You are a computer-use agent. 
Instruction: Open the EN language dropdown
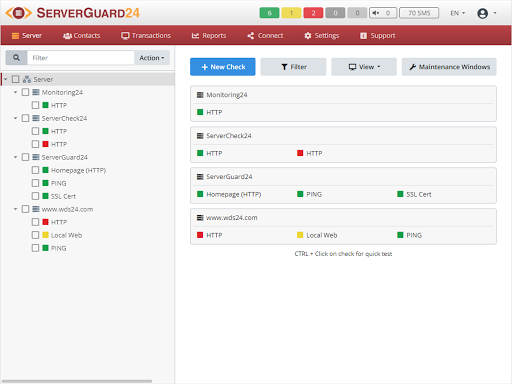point(457,13)
